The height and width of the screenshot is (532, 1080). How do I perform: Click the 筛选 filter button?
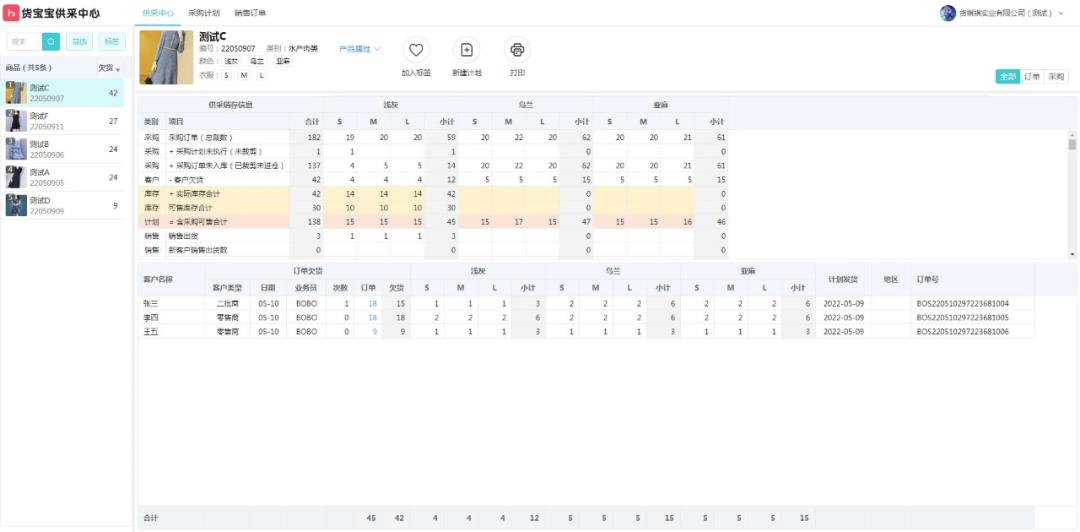click(79, 42)
